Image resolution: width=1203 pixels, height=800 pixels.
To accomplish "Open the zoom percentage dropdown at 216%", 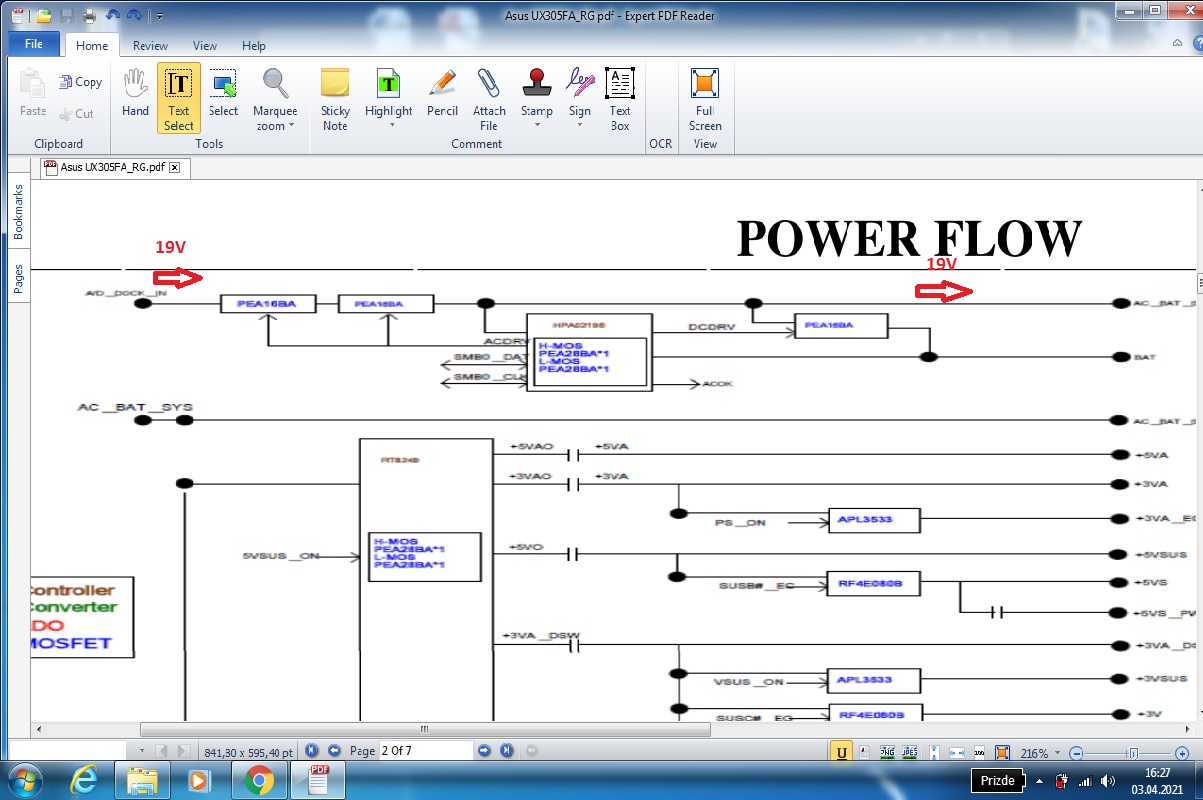I will point(1056,753).
